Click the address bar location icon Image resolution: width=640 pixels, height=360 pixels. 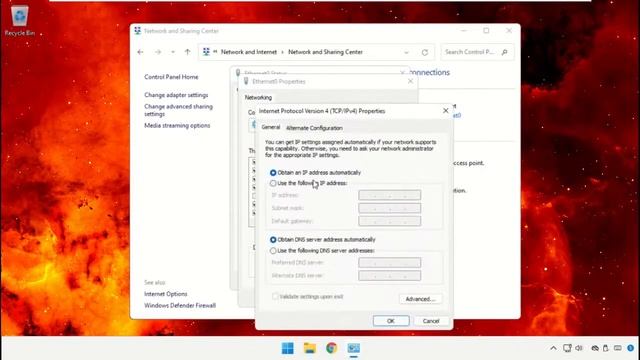(x=206, y=52)
